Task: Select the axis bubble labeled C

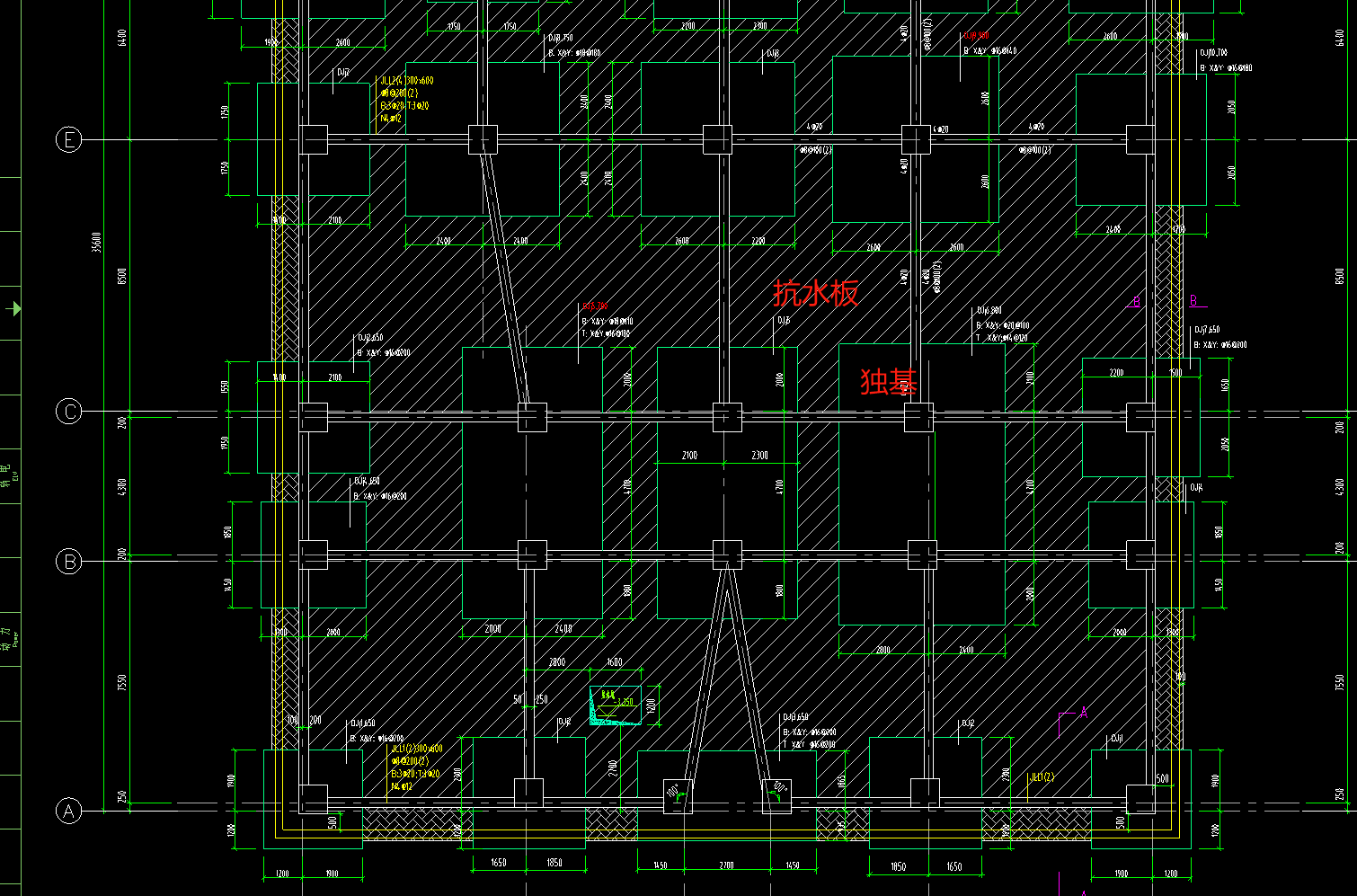Action: pyautogui.click(x=68, y=412)
